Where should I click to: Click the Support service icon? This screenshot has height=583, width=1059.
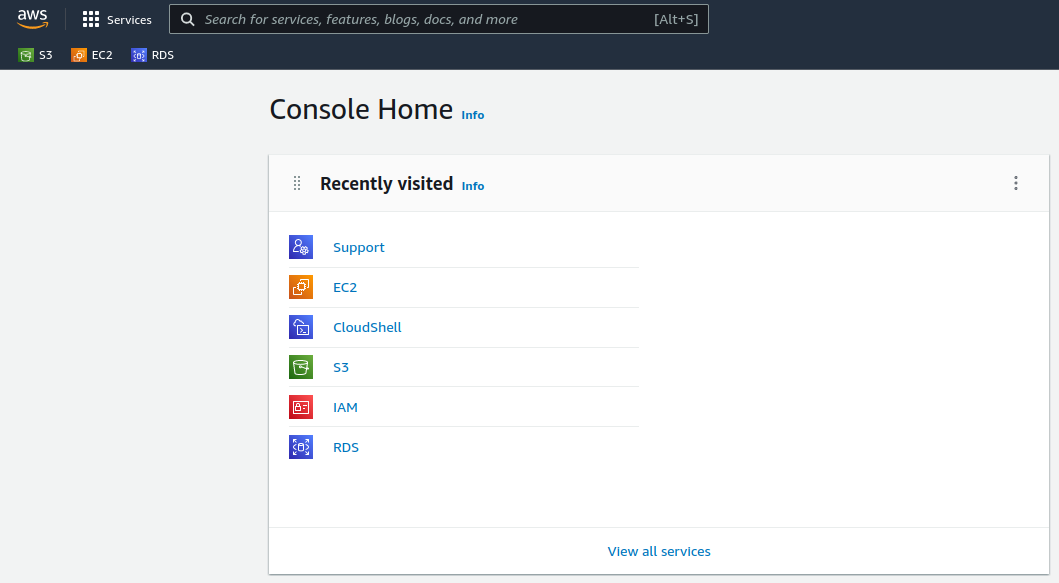click(x=301, y=247)
